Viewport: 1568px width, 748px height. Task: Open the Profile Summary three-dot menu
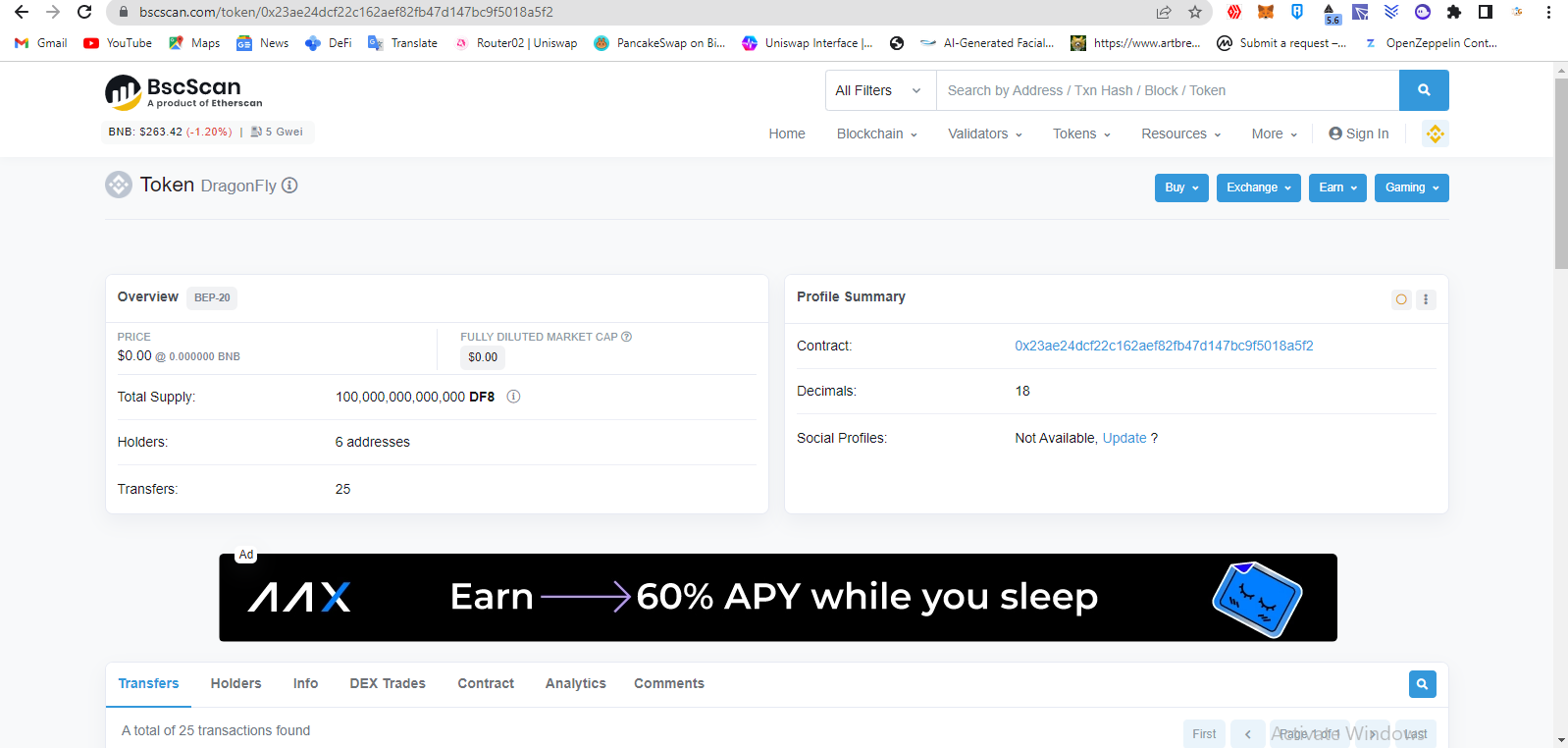click(x=1426, y=299)
